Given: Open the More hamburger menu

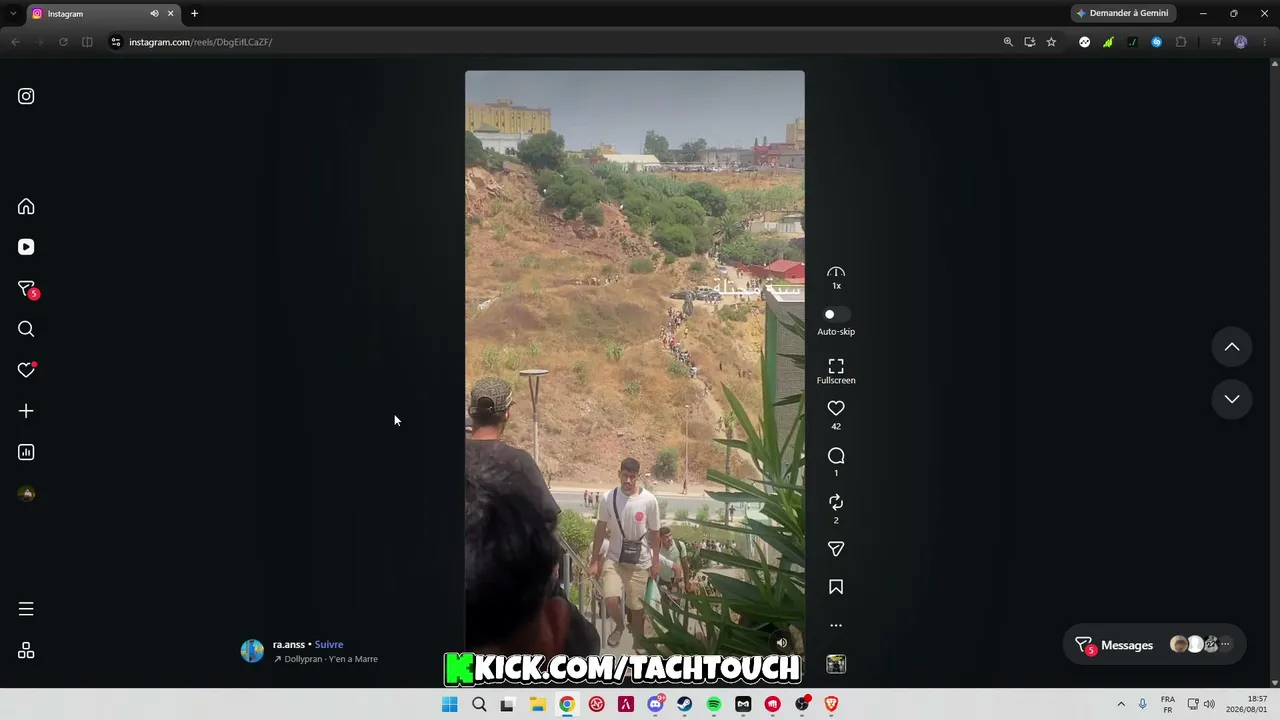Looking at the screenshot, I should 26,609.
